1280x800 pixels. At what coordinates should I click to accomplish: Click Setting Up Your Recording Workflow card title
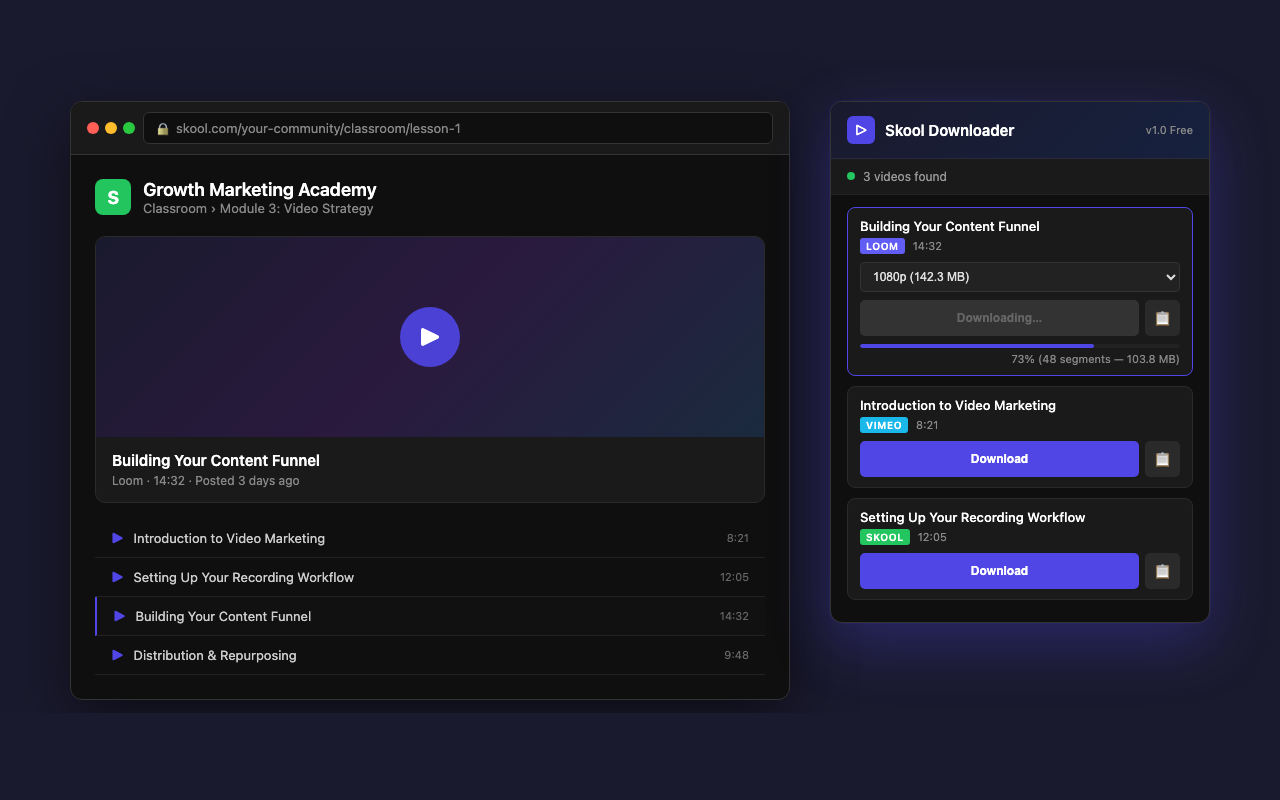972,517
